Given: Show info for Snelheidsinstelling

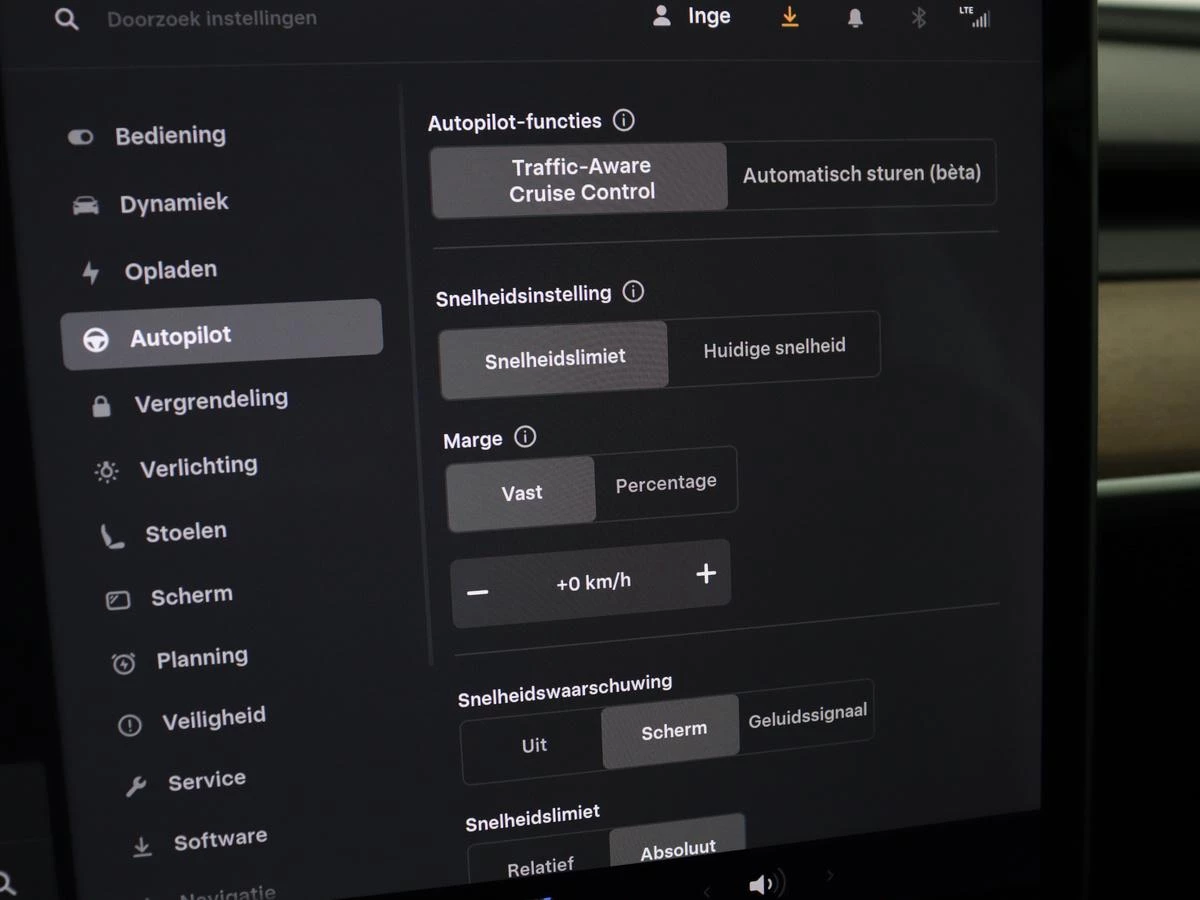Looking at the screenshot, I should tap(633, 292).
